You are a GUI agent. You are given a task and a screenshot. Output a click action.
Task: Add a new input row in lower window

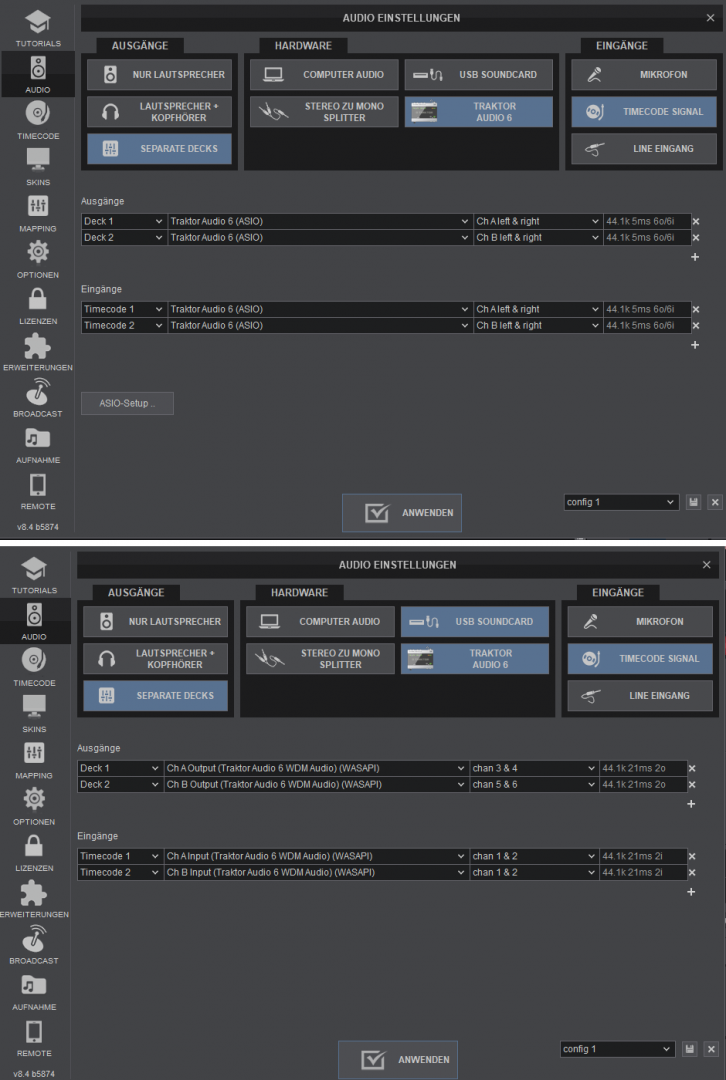click(x=691, y=891)
